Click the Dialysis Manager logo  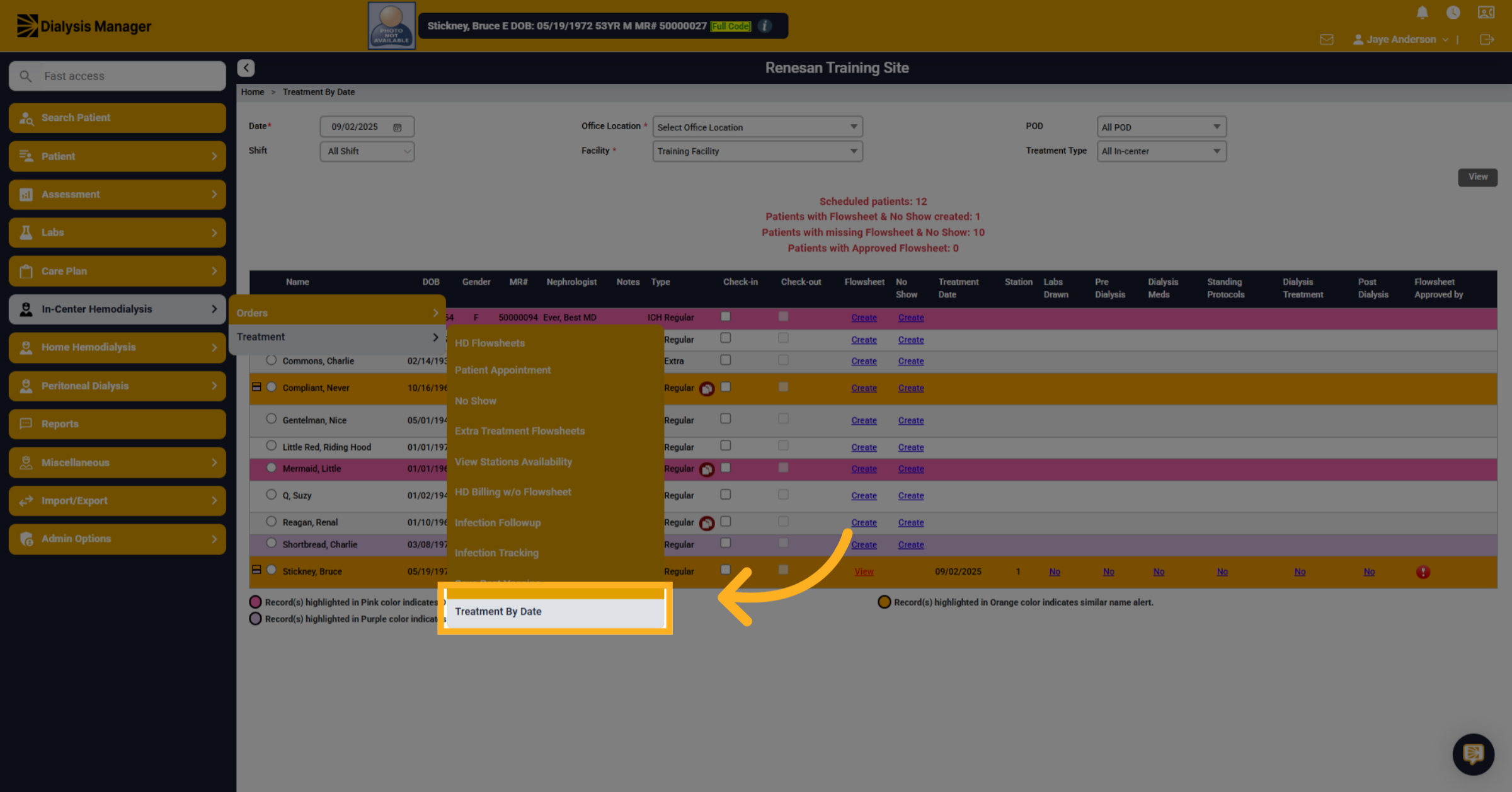[84, 26]
